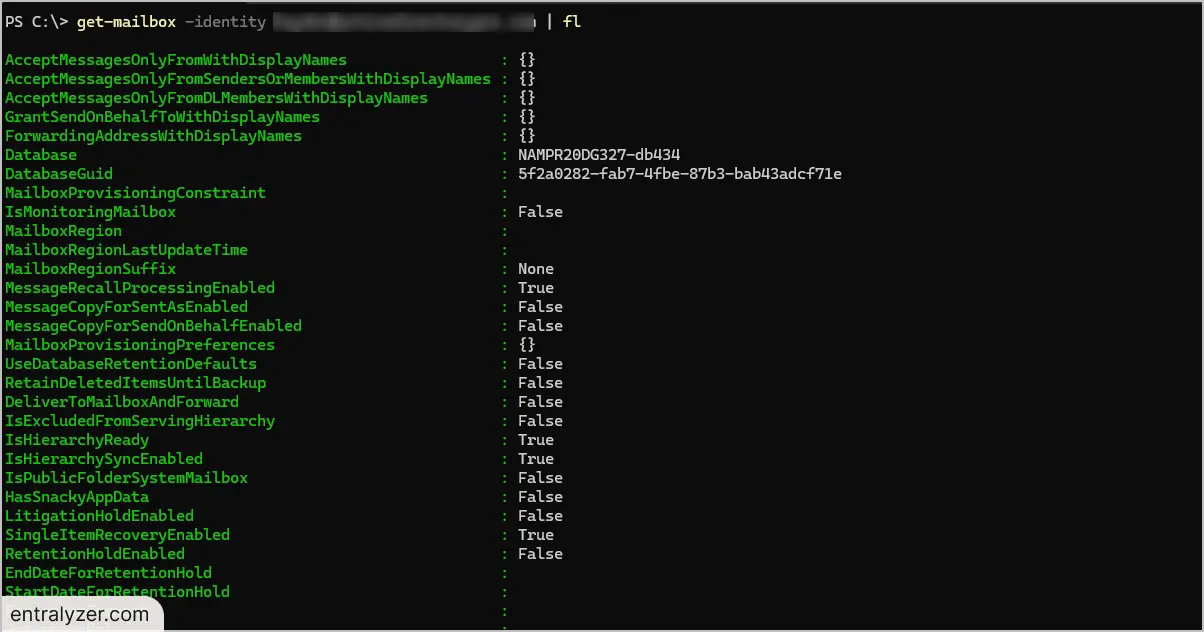1204x632 pixels.
Task: Click the True value of IsHierarchyReady
Action: [x=536, y=440]
